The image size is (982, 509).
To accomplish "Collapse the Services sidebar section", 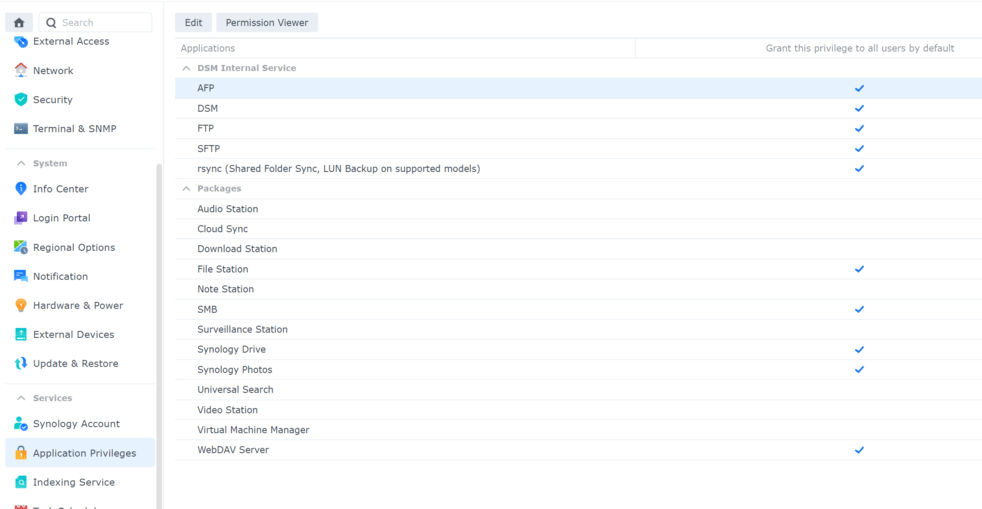I will click(21, 398).
